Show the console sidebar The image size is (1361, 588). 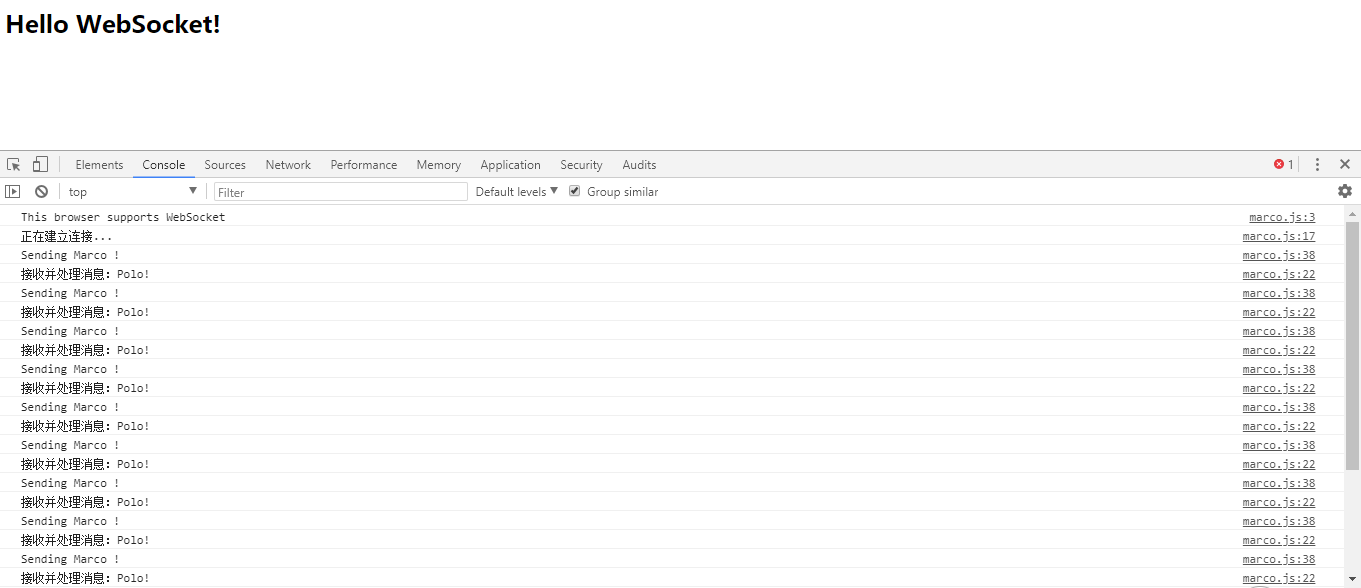pyautogui.click(x=13, y=191)
